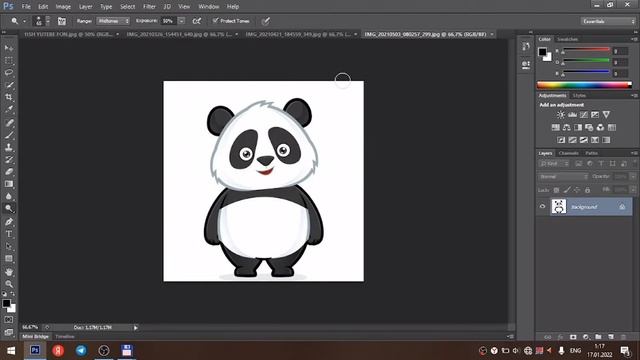Select the Brush tool
This screenshot has height=360, width=640.
(x=9, y=135)
